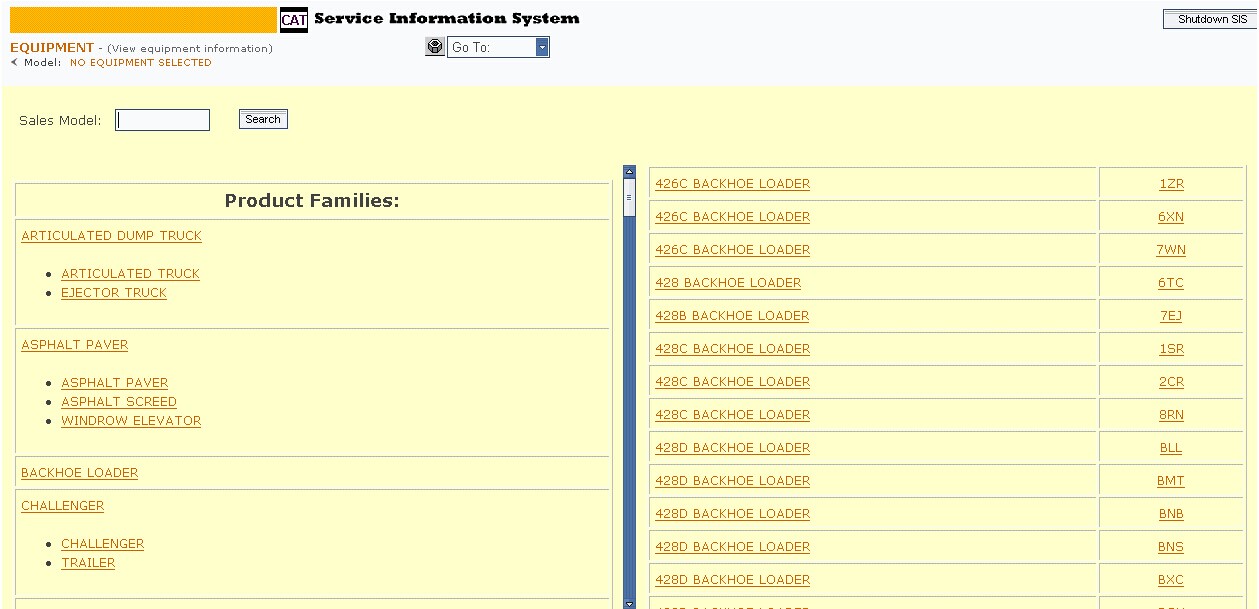
Task: Open the TRAILER link
Action: [x=88, y=563]
